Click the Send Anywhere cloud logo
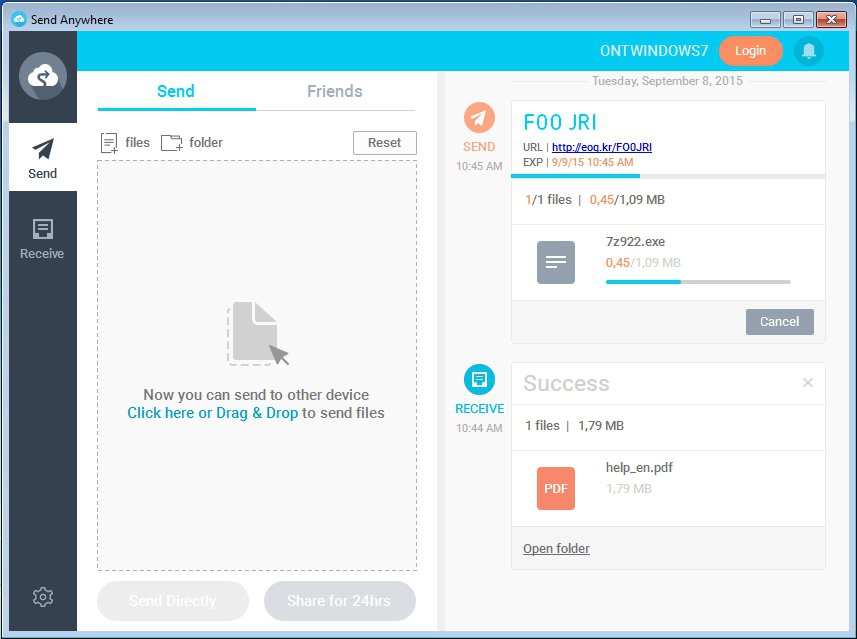The width and height of the screenshot is (857, 639). point(43,76)
